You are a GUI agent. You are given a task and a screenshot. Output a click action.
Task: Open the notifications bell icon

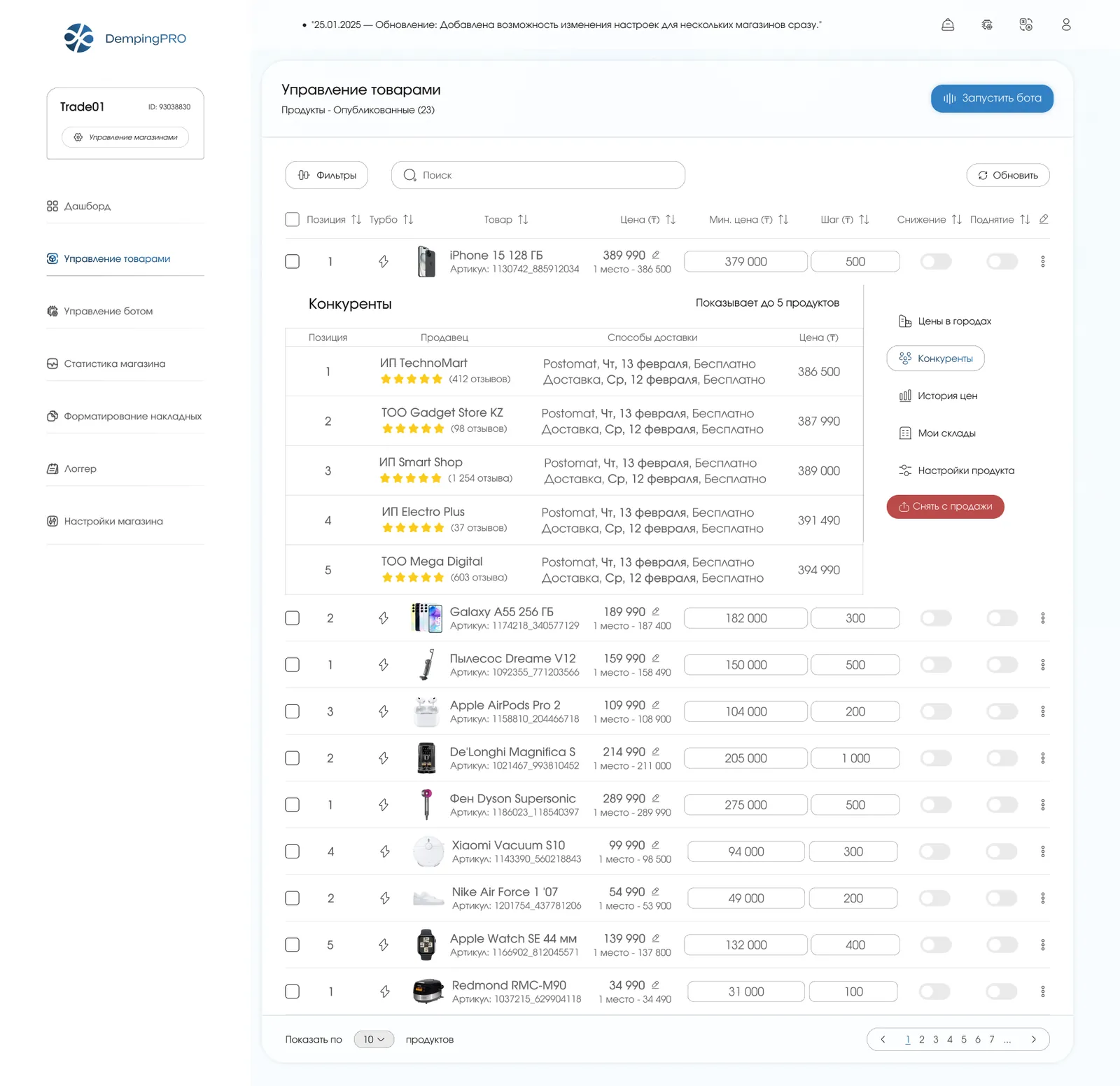[948, 25]
